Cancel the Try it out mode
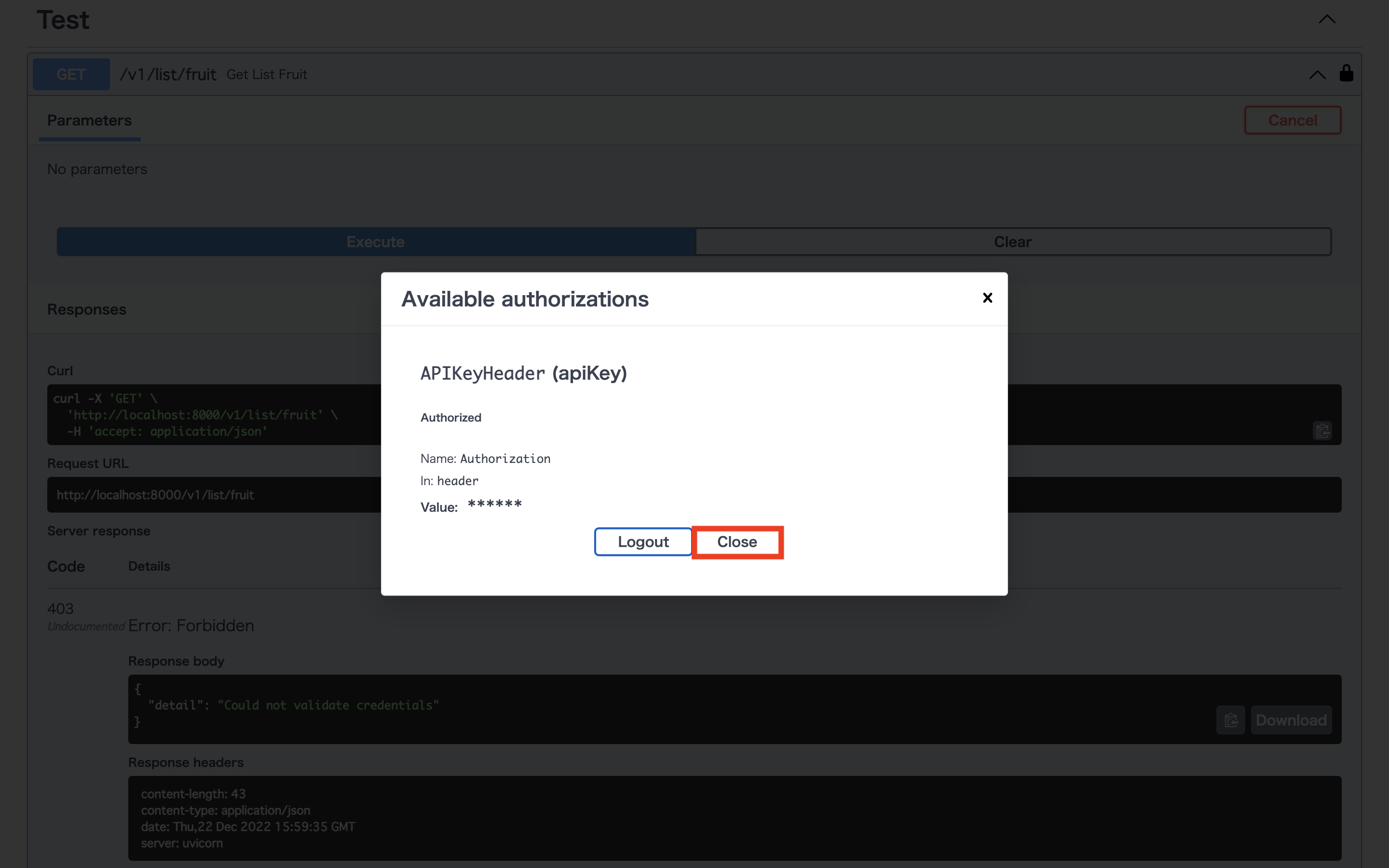This screenshot has height=868, width=1389. coord(1292,120)
